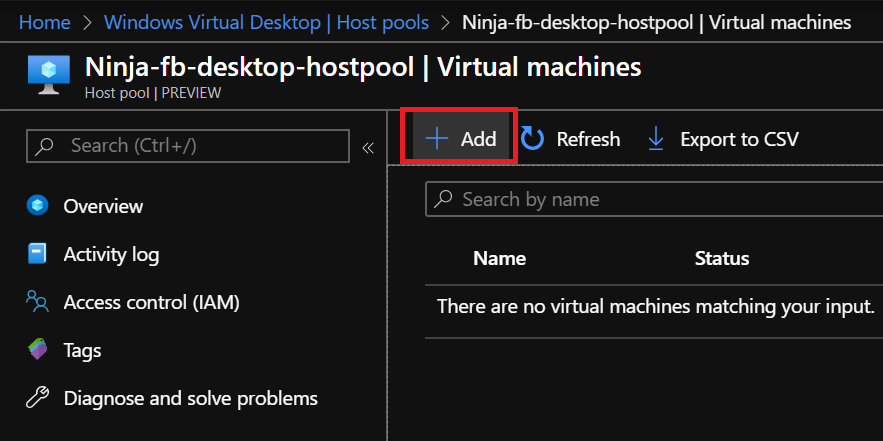Open Diagnose and solve problems item
Image resolution: width=883 pixels, height=441 pixels.
(190, 399)
